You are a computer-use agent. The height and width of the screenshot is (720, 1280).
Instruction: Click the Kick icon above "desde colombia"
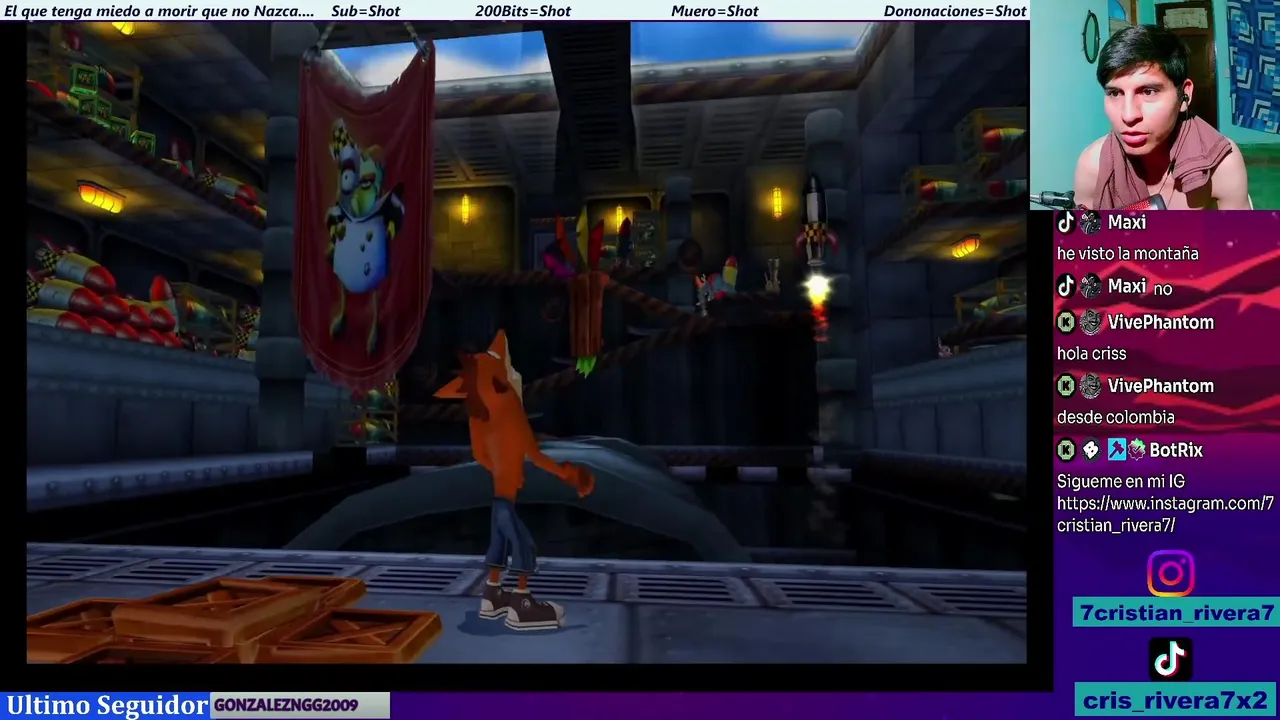[x=1066, y=386]
